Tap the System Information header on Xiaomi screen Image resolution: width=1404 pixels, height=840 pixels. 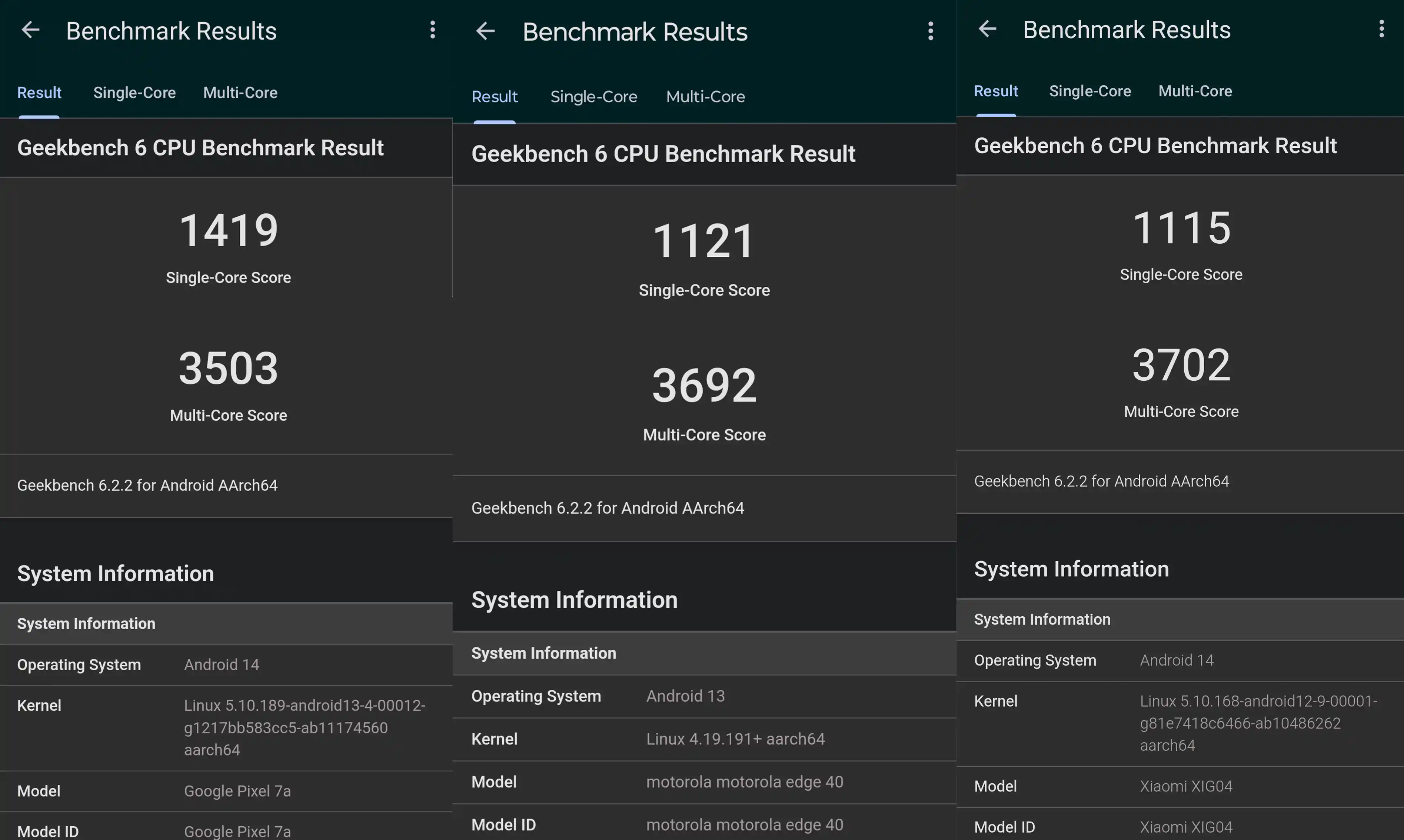[1072, 569]
